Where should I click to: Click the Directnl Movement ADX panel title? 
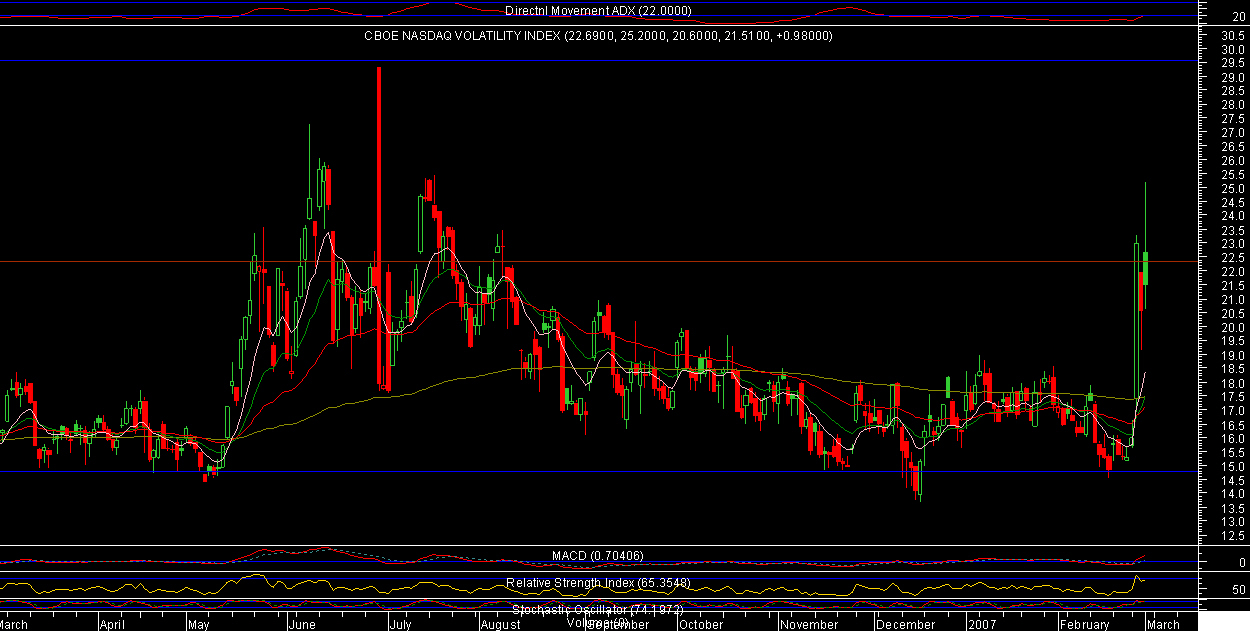point(598,11)
